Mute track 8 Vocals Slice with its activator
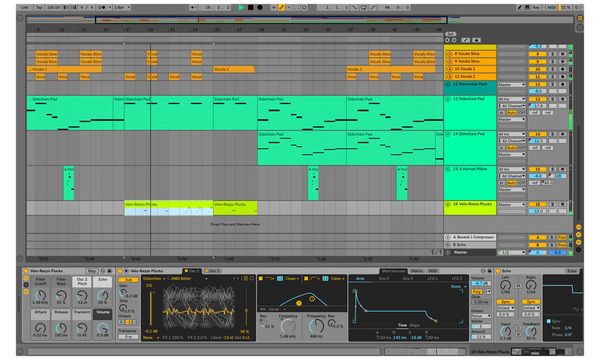 pyautogui.click(x=537, y=54)
